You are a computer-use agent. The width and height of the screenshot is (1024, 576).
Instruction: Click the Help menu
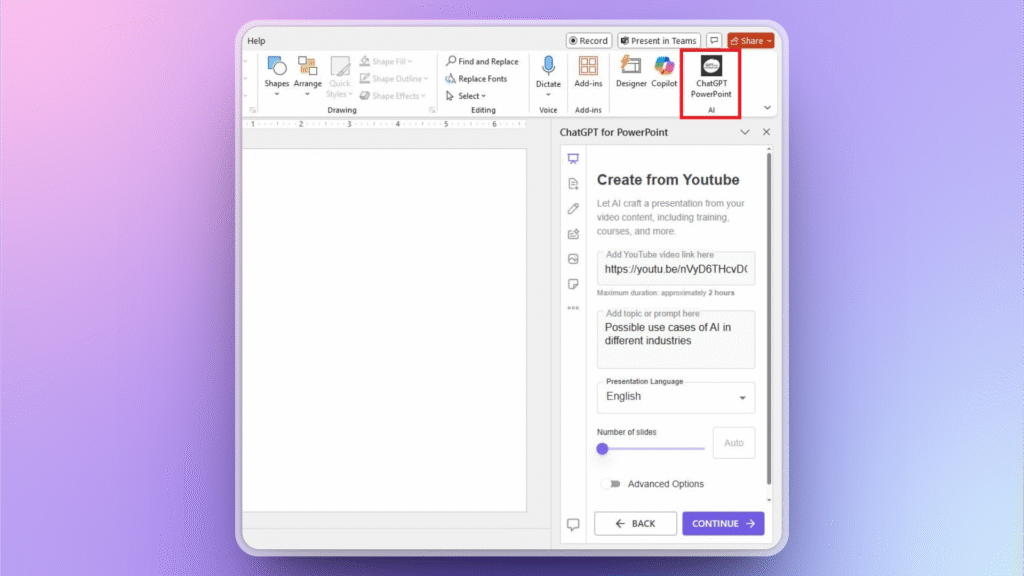click(x=256, y=40)
